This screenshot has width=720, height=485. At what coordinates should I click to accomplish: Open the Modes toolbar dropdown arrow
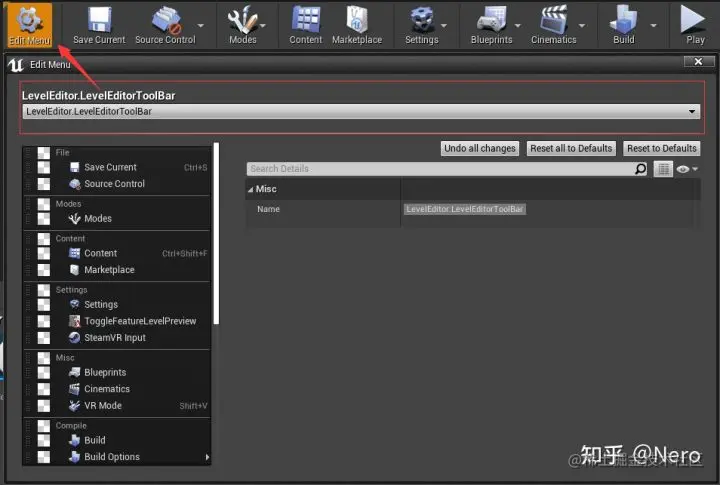263,26
